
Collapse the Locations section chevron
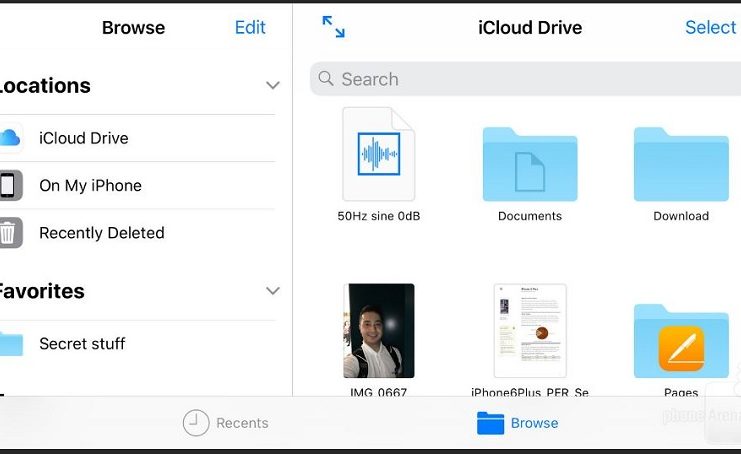click(272, 86)
